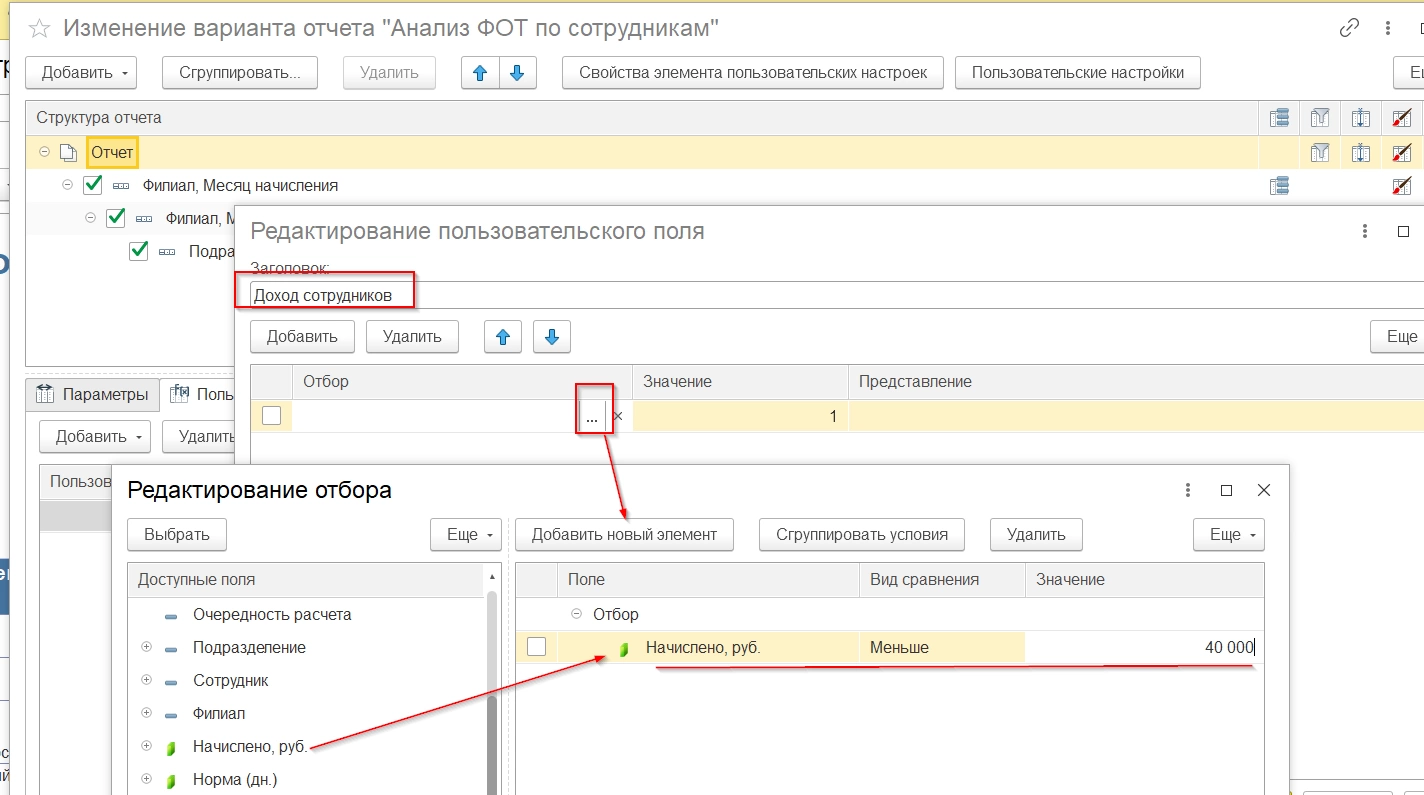1424x795 pixels.
Task: Click Добавить новый элемент
Action: pyautogui.click(x=624, y=534)
